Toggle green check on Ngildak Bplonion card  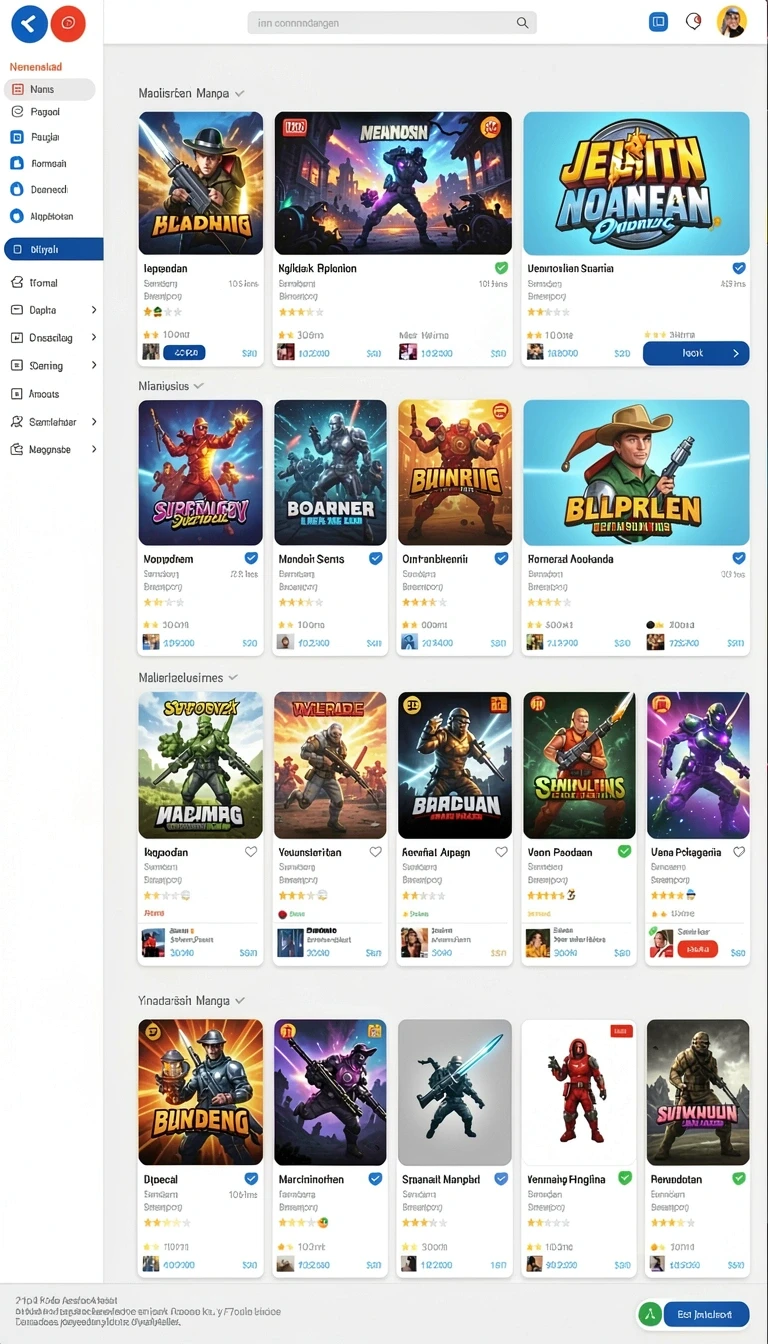(x=501, y=268)
